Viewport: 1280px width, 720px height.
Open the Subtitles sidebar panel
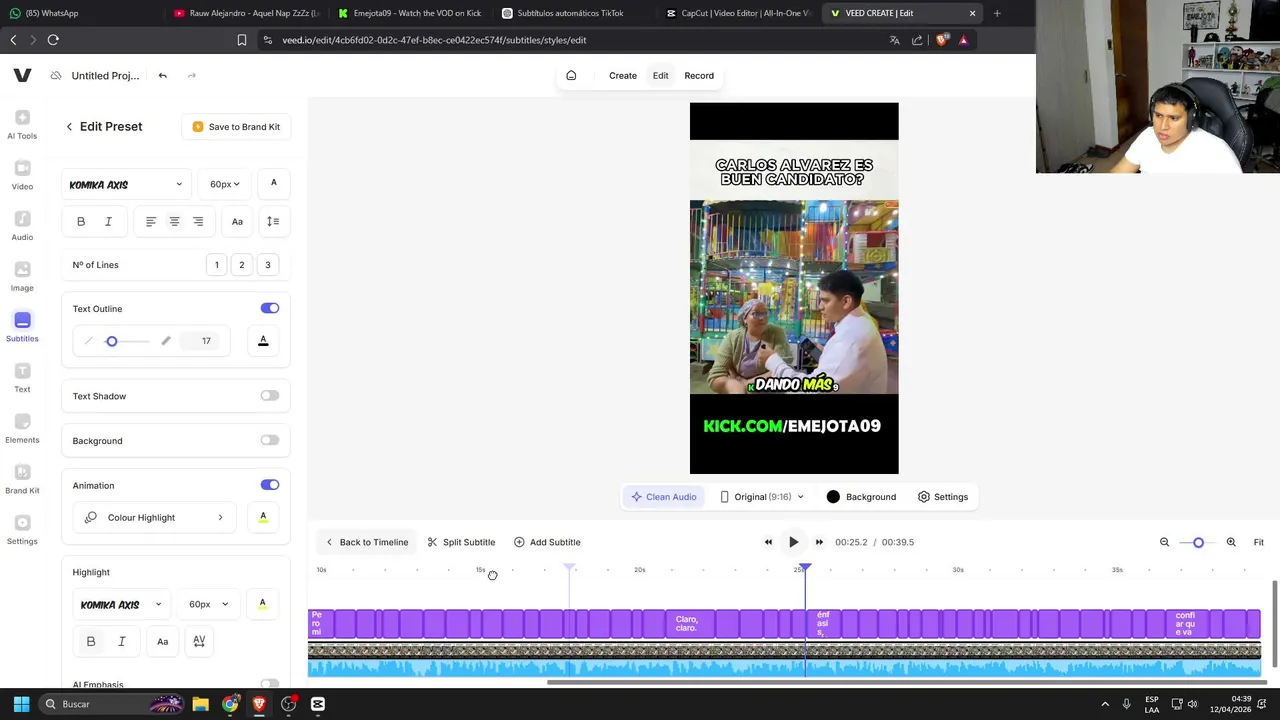(x=22, y=327)
